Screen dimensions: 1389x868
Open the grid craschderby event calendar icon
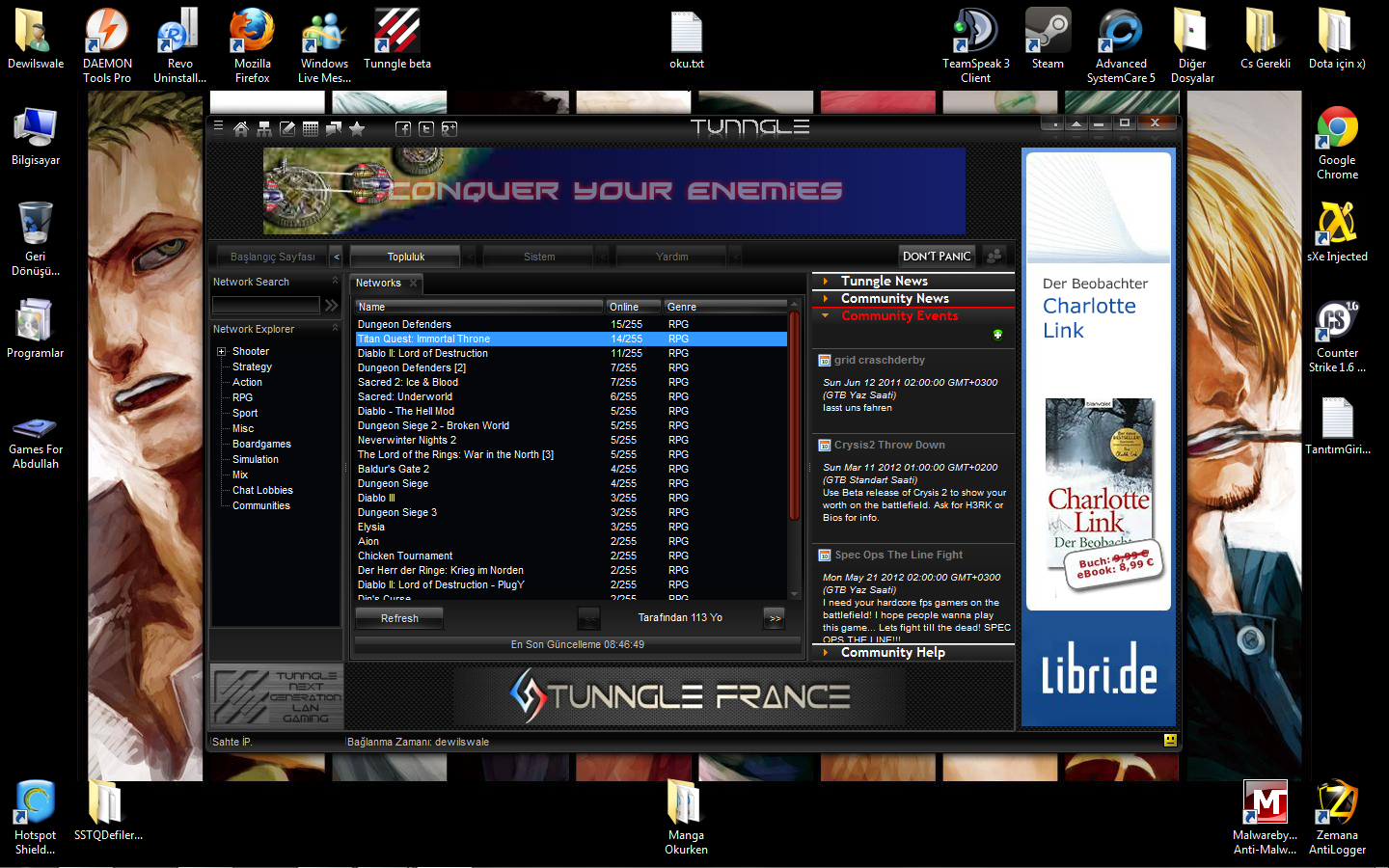(x=825, y=361)
